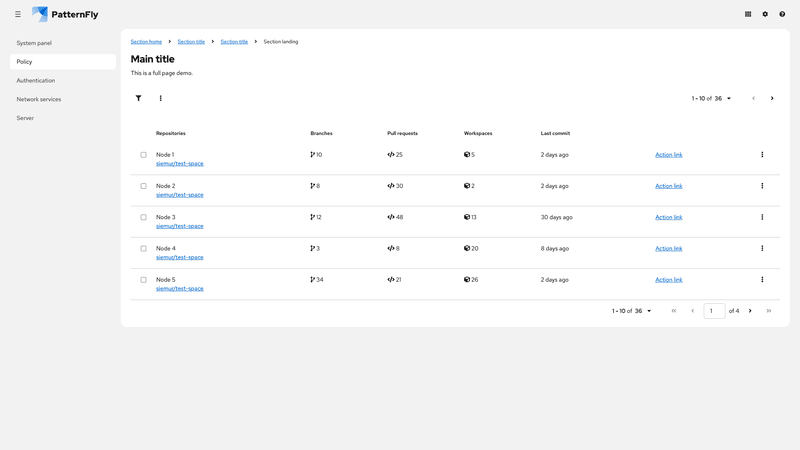The image size is (800, 450).
Task: Expand the bottom items-per-page dropdown
Action: pos(632,311)
